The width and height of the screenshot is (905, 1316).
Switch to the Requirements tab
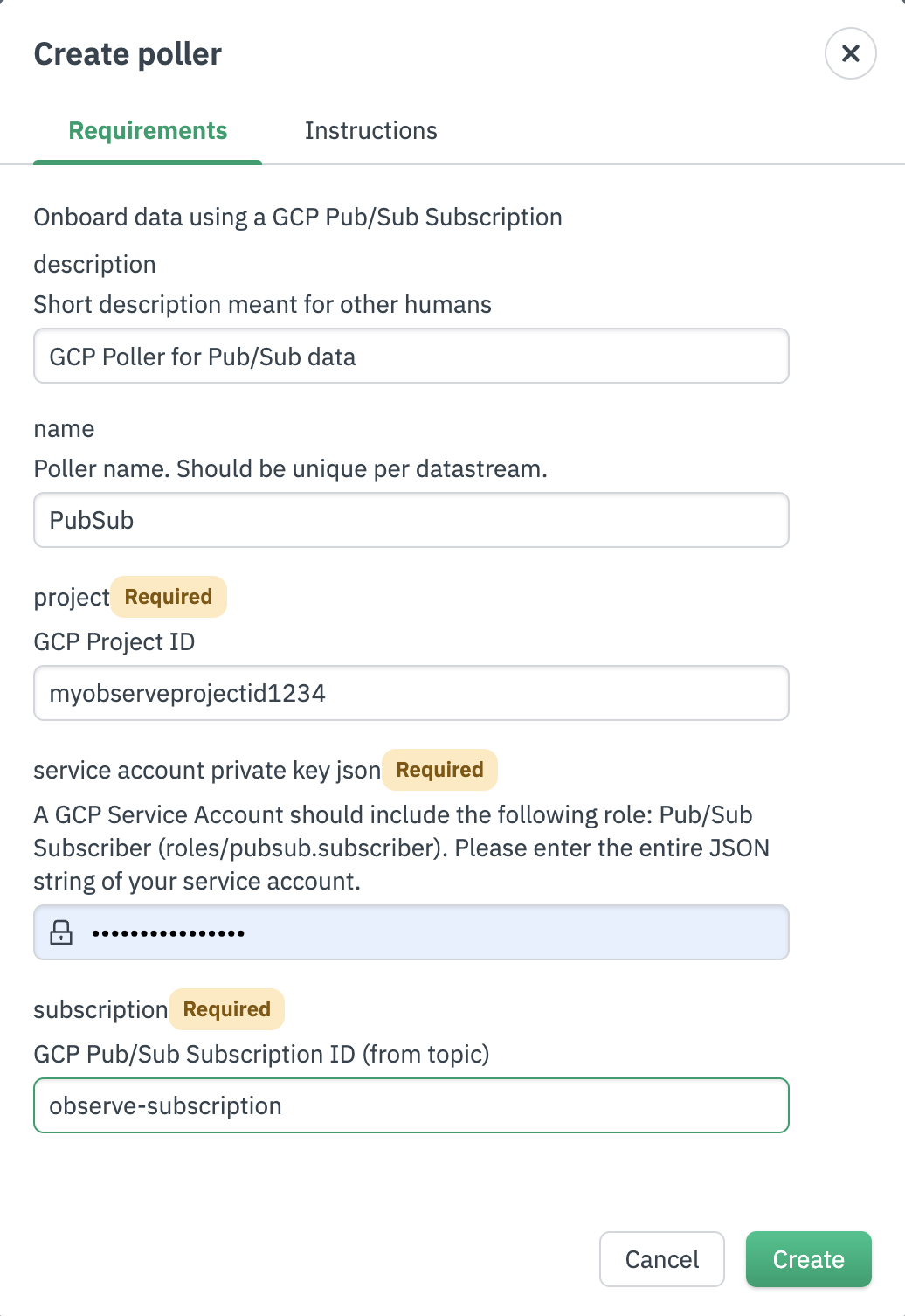point(148,131)
